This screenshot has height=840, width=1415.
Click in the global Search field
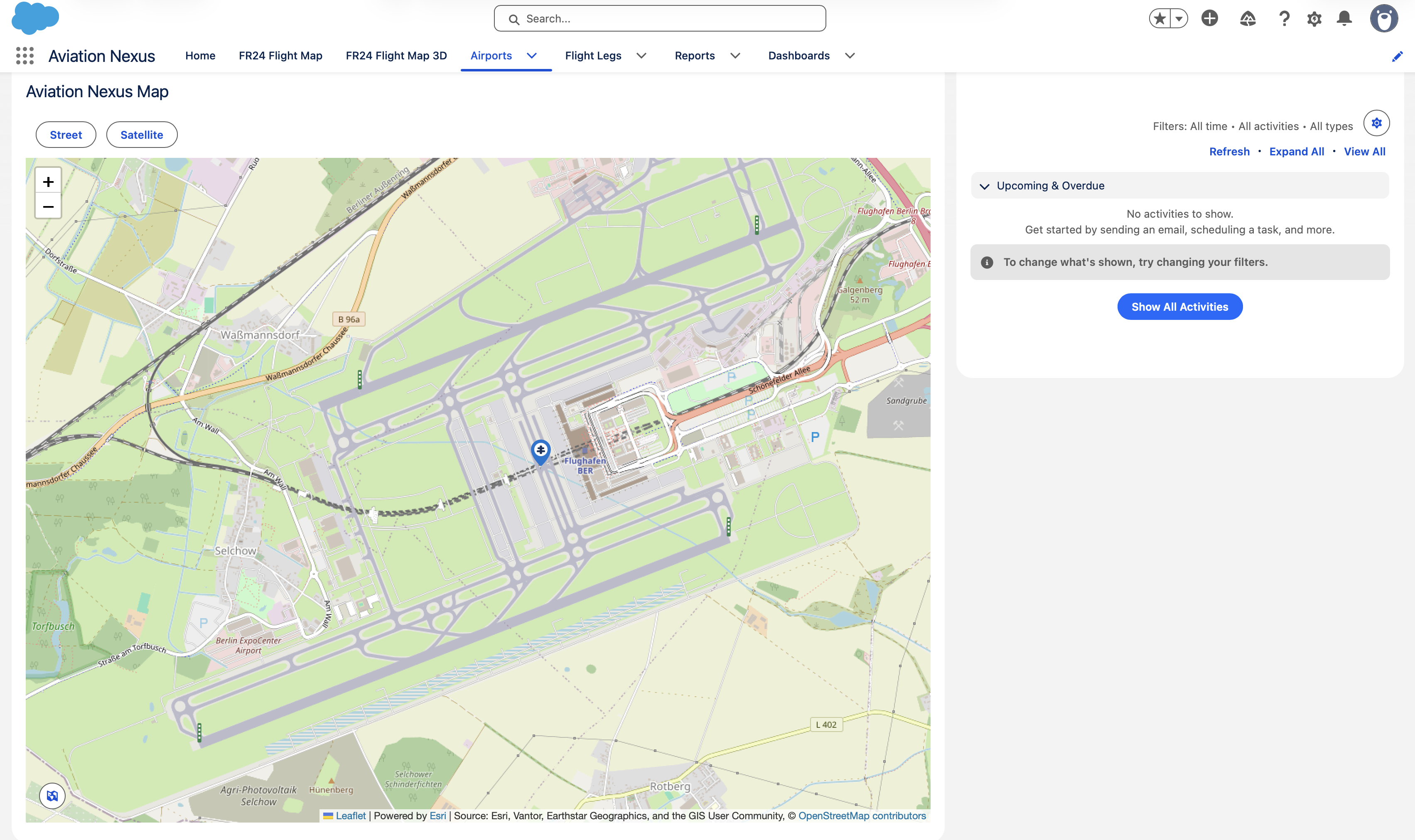click(659, 19)
